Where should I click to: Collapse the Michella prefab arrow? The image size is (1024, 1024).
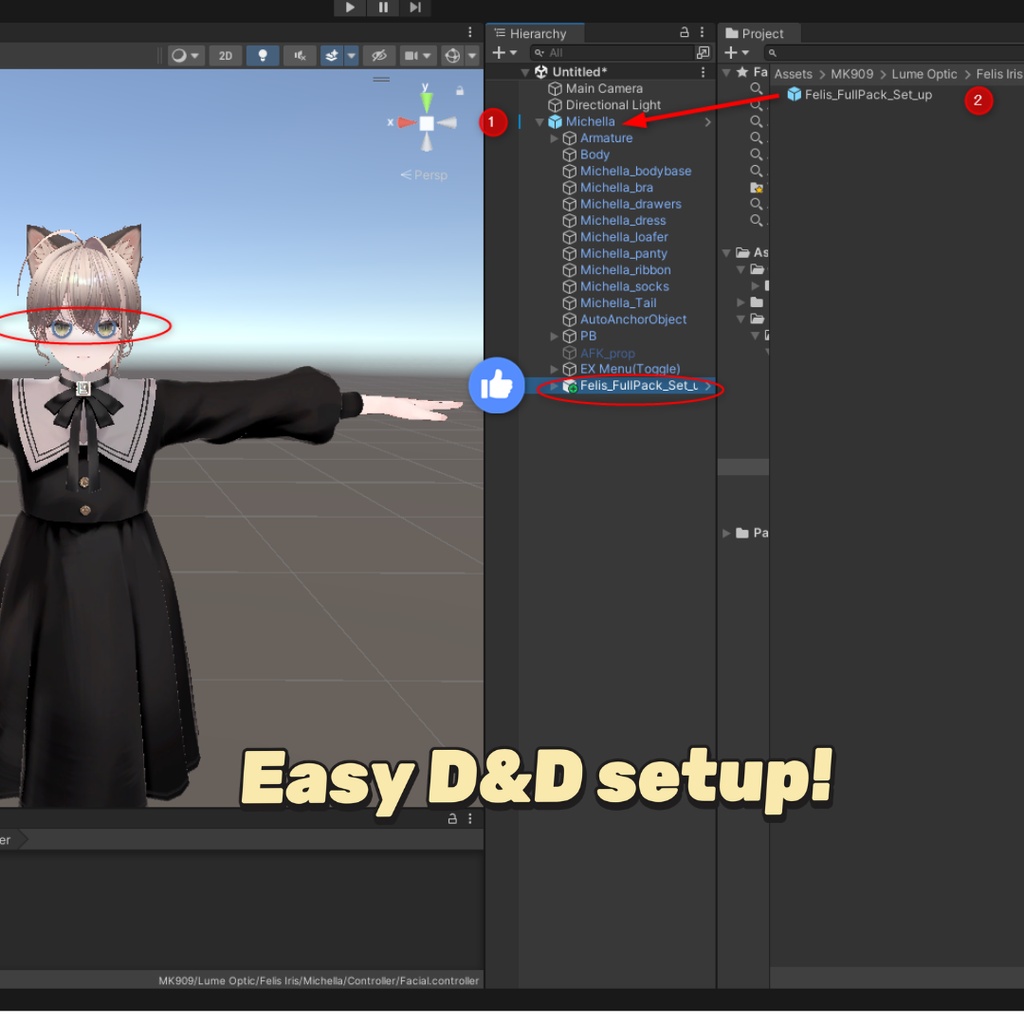[x=540, y=122]
